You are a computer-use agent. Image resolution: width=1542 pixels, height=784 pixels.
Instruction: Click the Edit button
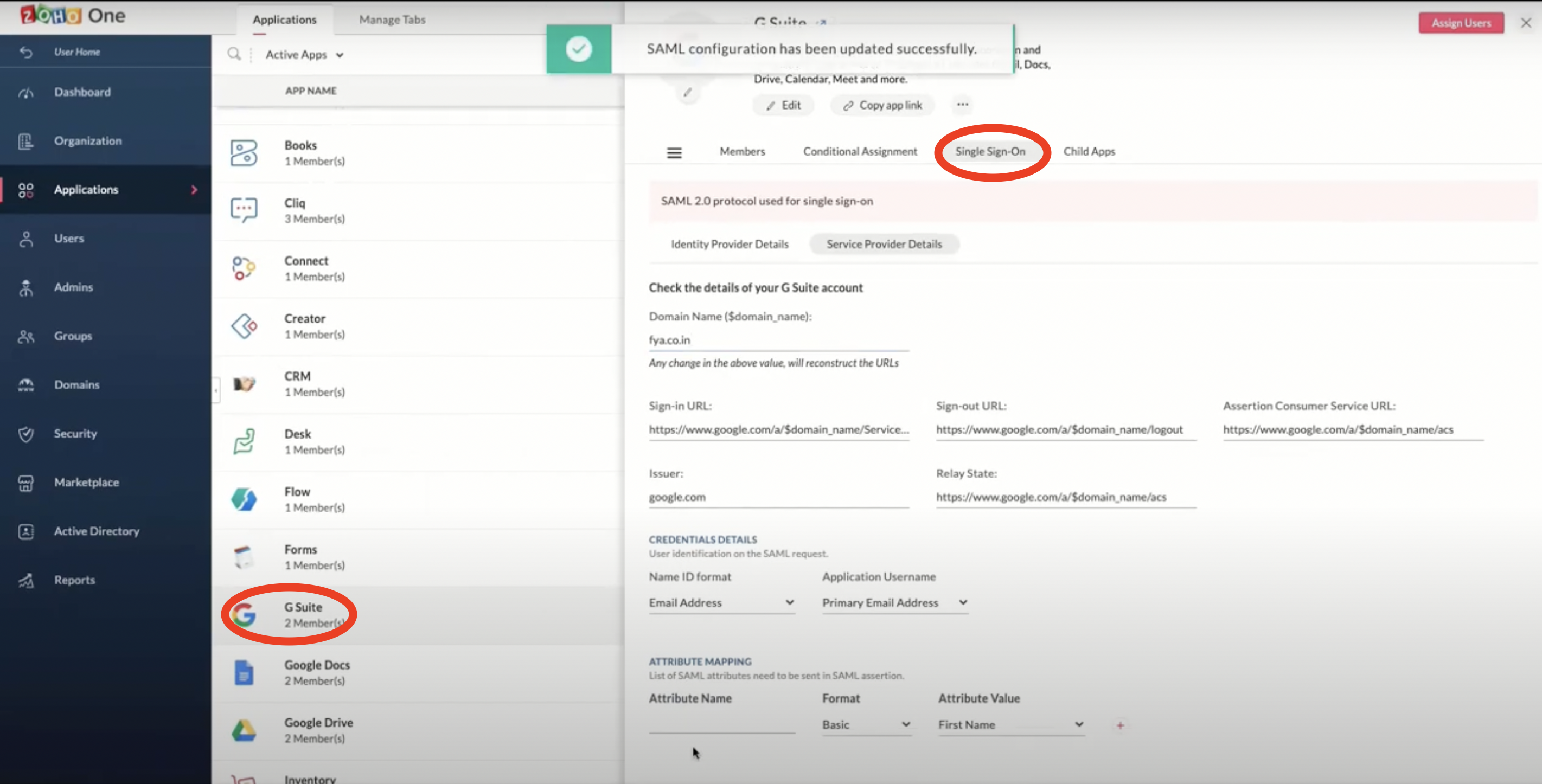point(783,105)
